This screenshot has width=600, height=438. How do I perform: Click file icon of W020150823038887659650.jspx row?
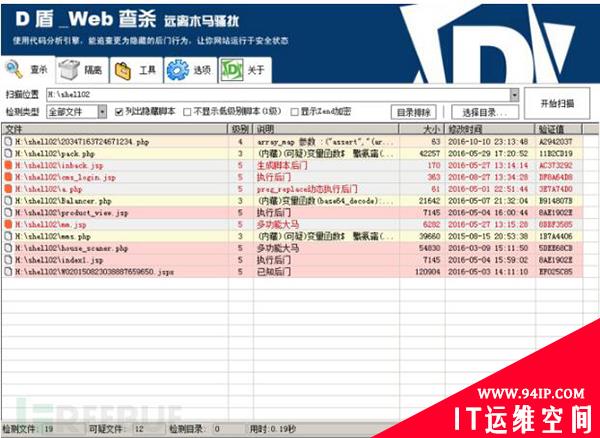8,272
